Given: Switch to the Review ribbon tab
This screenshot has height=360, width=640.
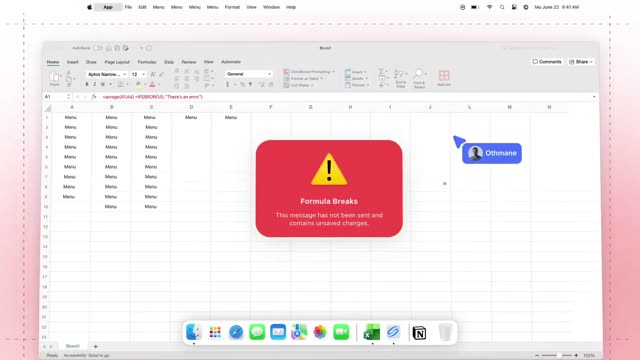Looking at the screenshot, I should click(189, 62).
